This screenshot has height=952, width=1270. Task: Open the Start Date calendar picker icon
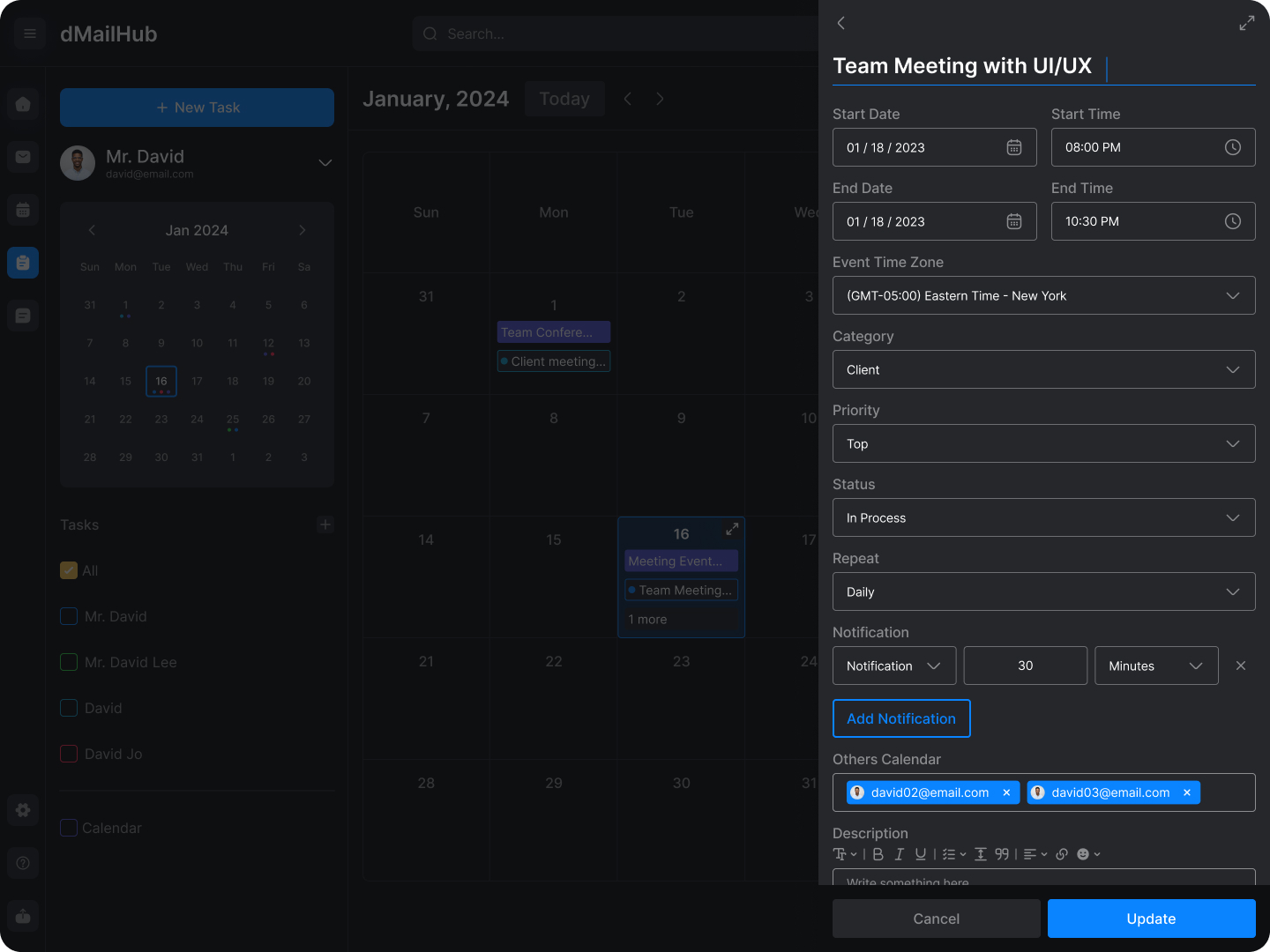[x=1014, y=147]
